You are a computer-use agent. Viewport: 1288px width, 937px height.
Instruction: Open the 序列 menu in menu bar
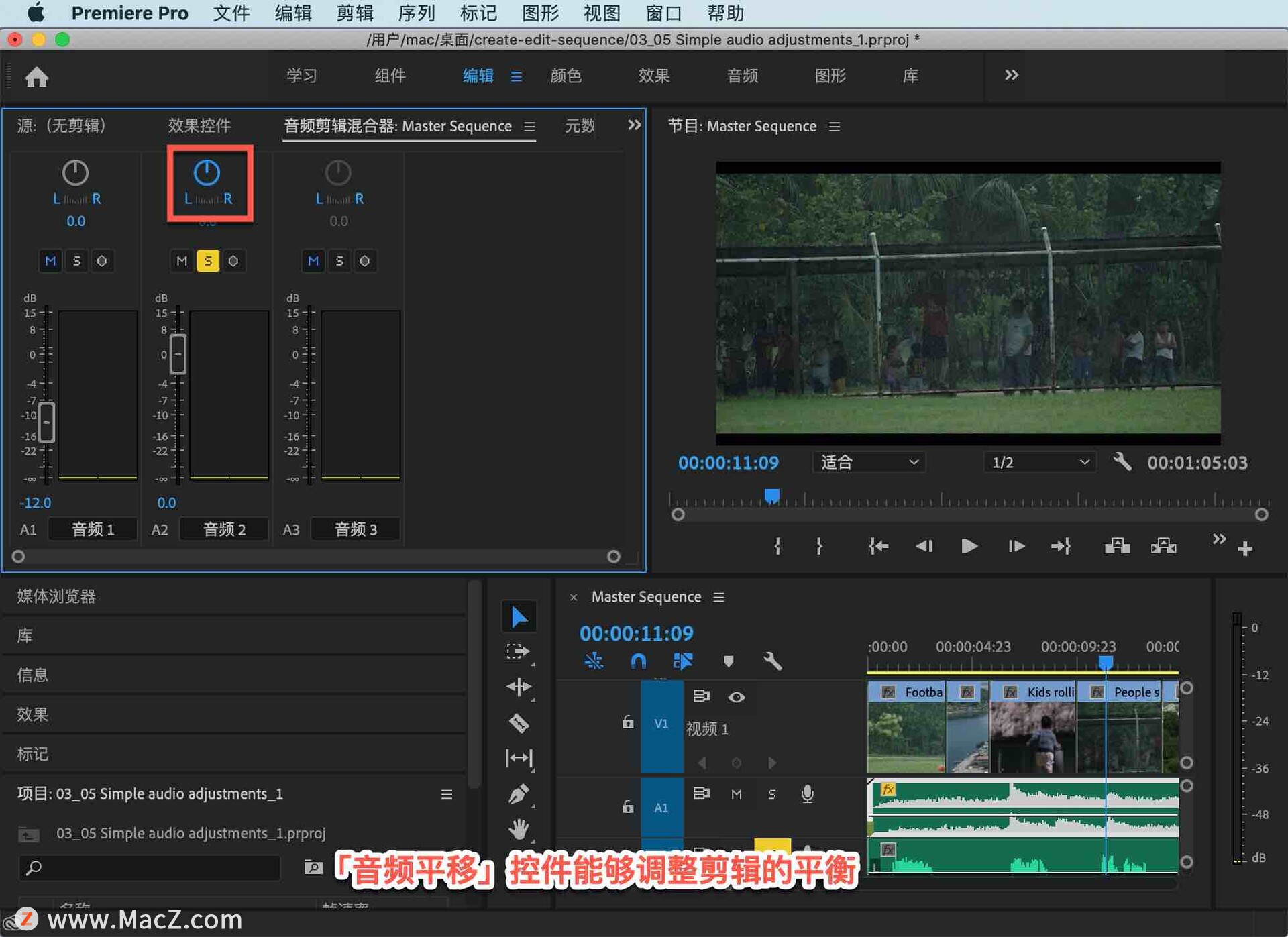pos(416,13)
